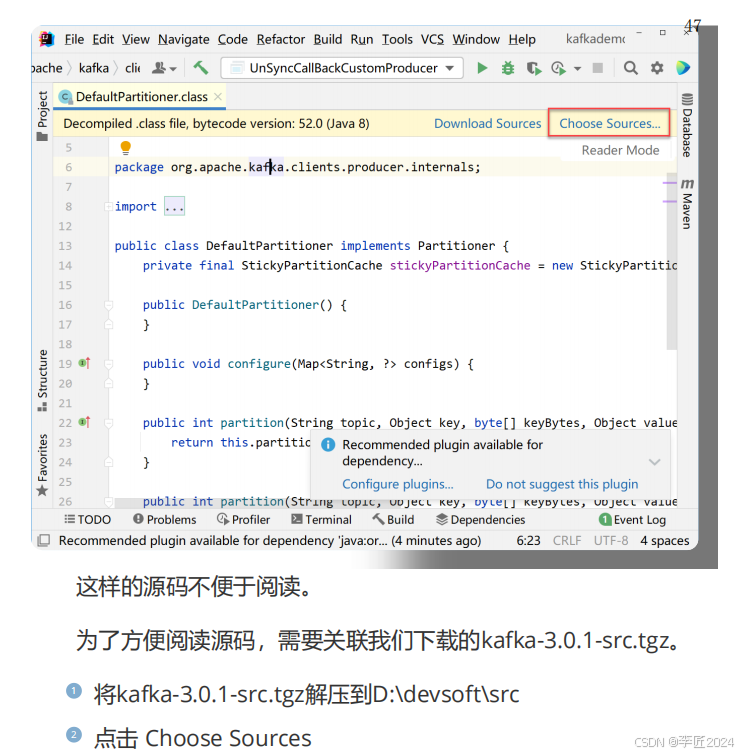Click the user account icon in toolbar
This screenshot has width=749, height=755.
[x=159, y=68]
